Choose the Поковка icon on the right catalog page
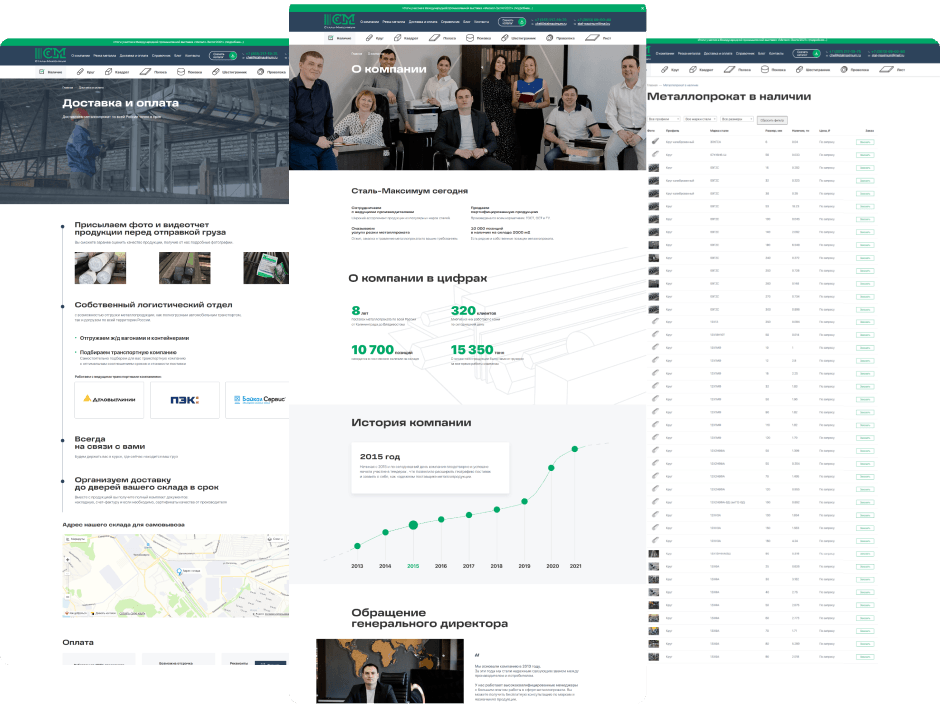The width and height of the screenshot is (940, 704). pos(765,70)
